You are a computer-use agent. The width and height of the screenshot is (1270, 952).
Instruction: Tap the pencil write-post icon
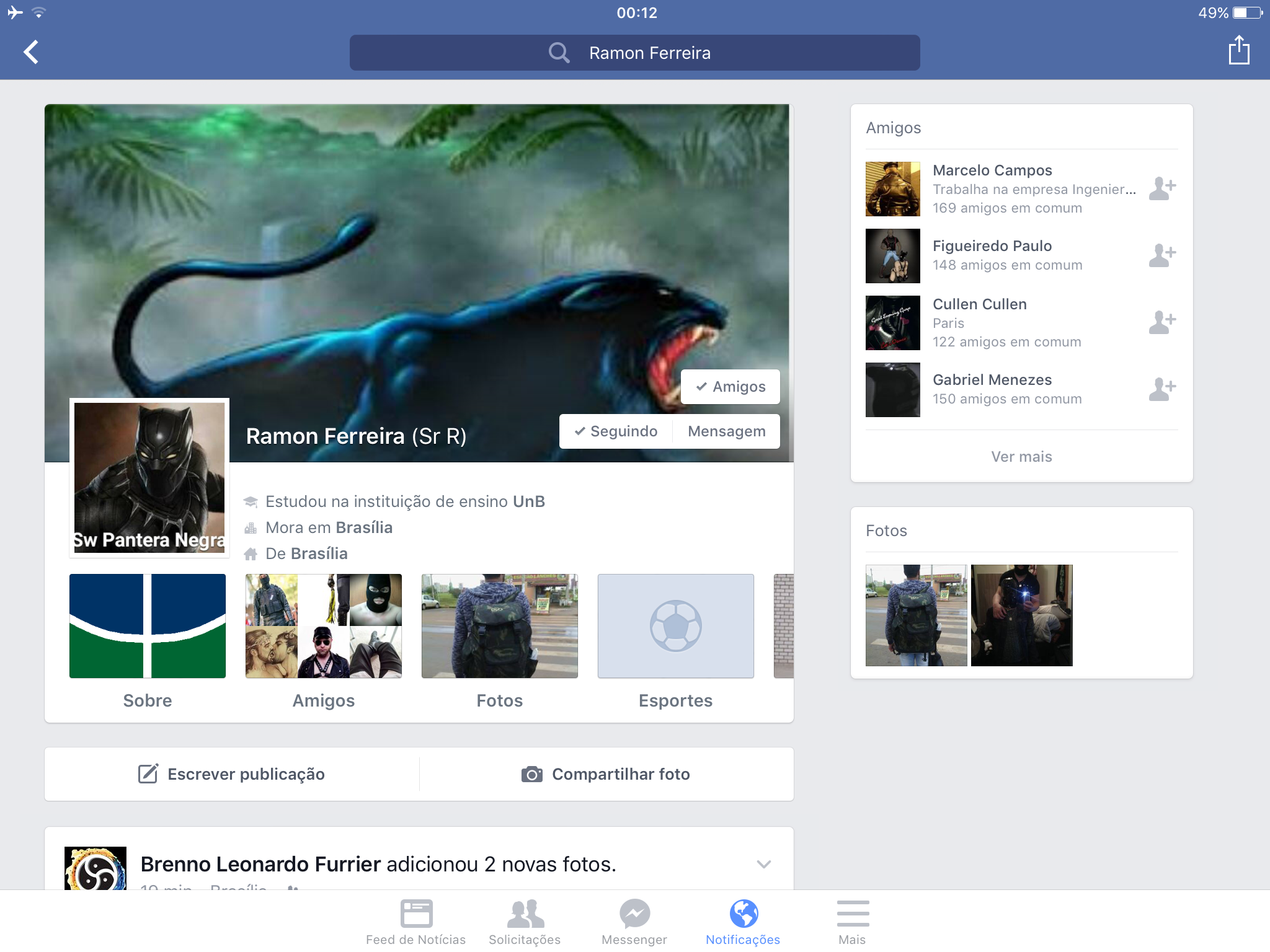[148, 773]
